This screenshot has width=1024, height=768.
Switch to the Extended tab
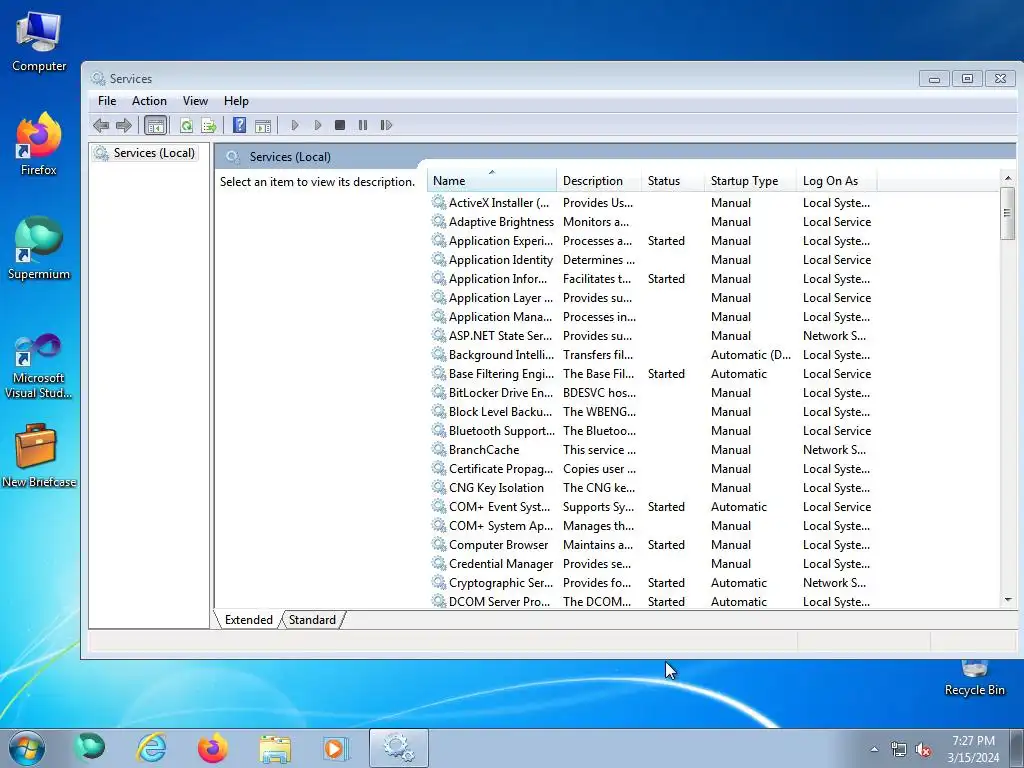point(248,620)
